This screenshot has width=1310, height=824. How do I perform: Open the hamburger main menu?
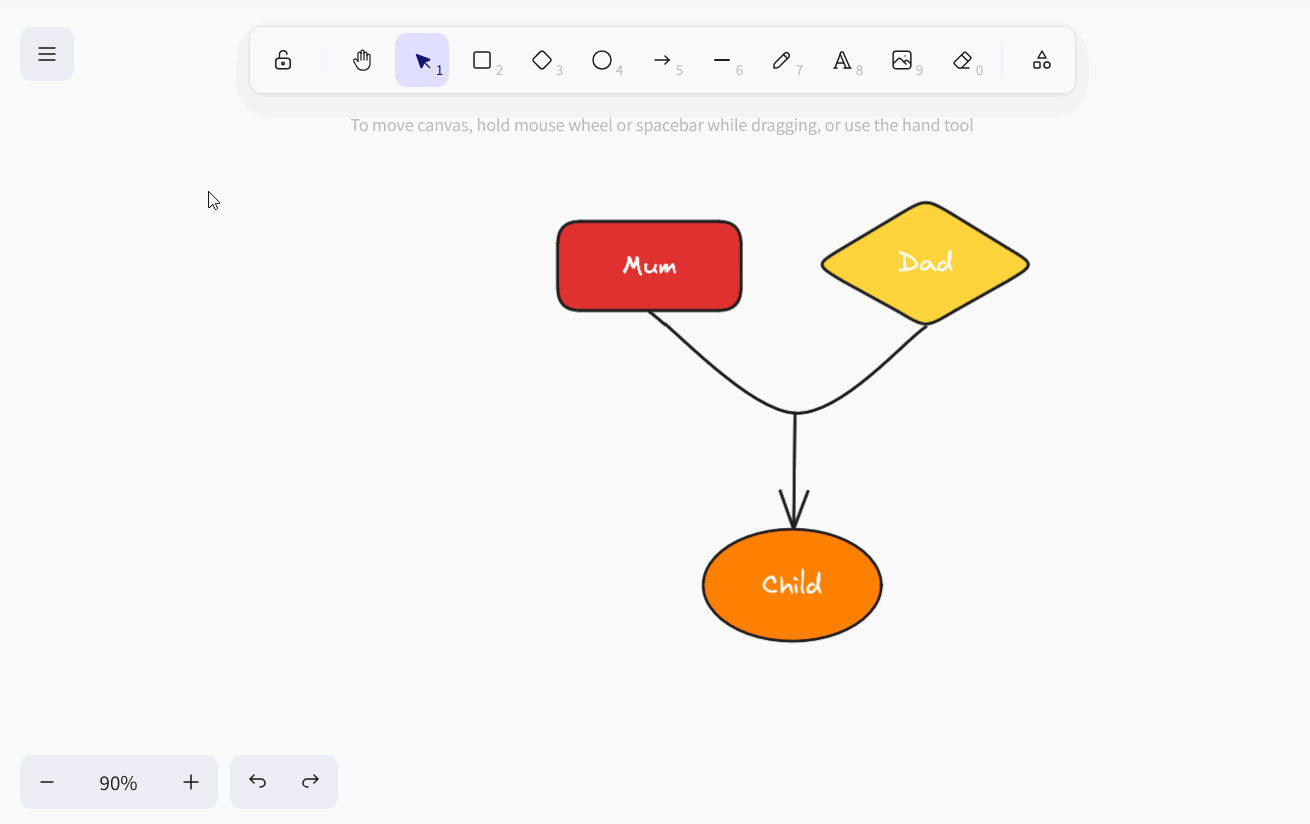coord(47,54)
